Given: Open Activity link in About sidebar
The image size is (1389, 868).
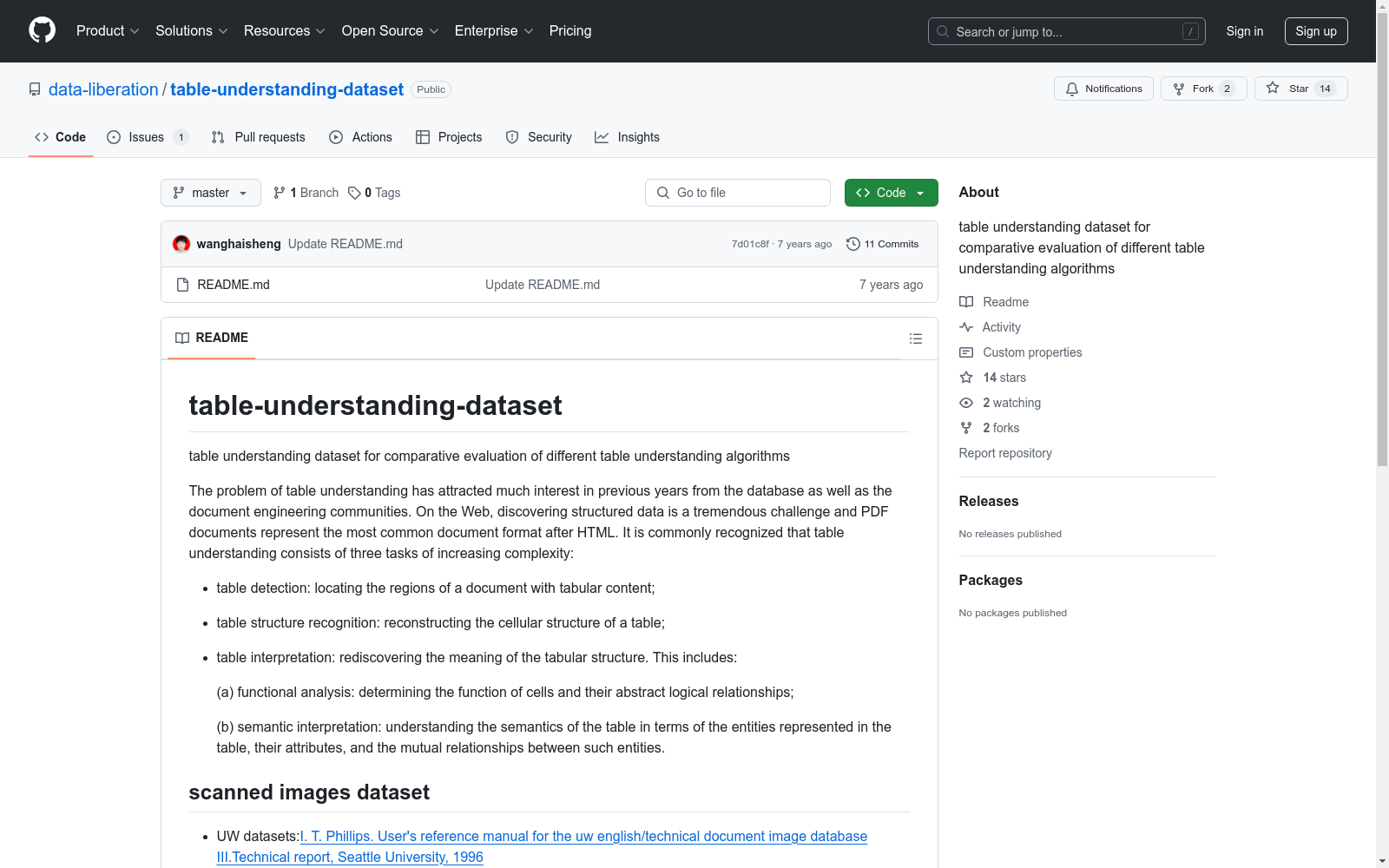Looking at the screenshot, I should [x=990, y=327].
